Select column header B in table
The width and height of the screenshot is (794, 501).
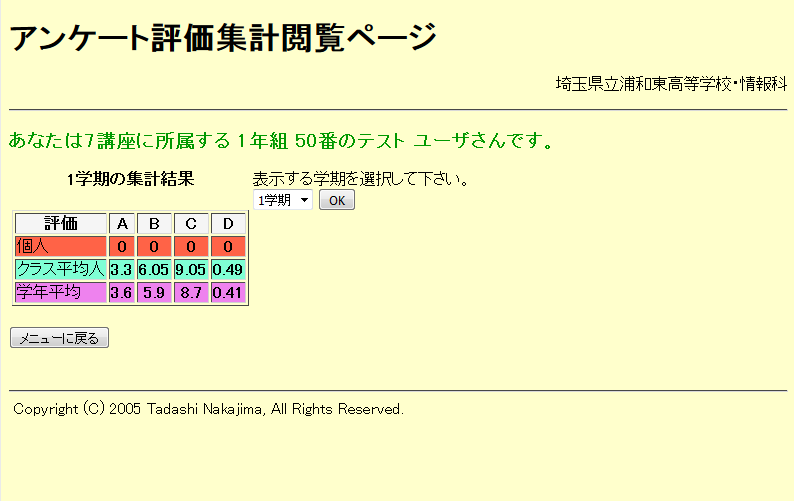tap(153, 223)
